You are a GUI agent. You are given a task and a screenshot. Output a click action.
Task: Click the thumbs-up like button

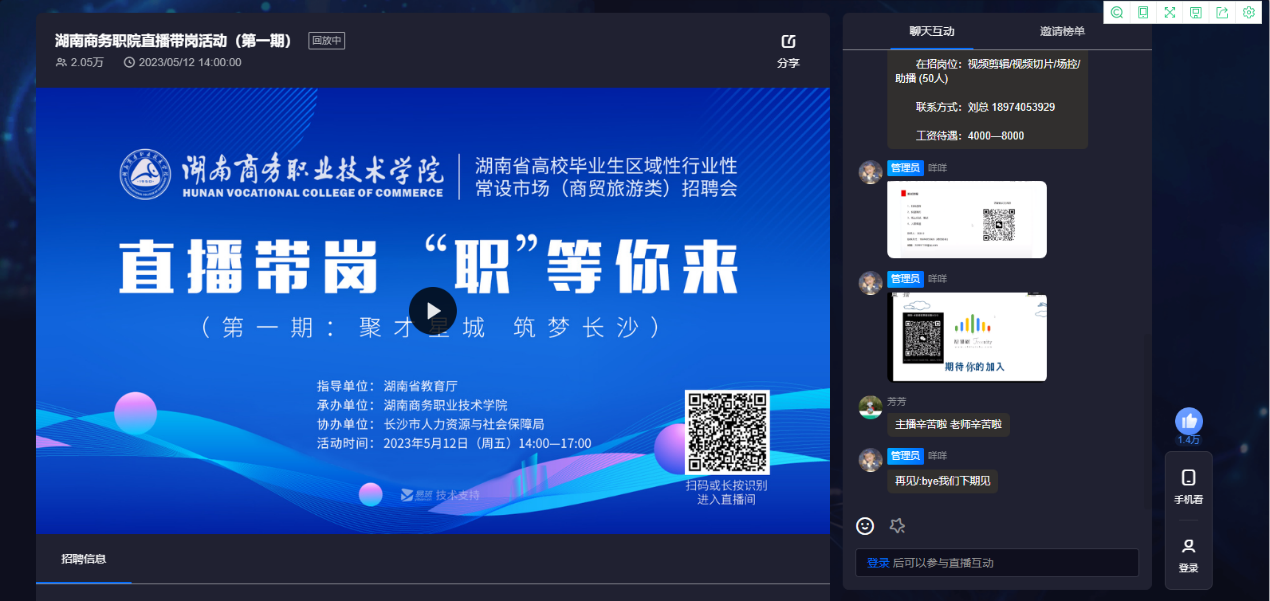(1188, 421)
